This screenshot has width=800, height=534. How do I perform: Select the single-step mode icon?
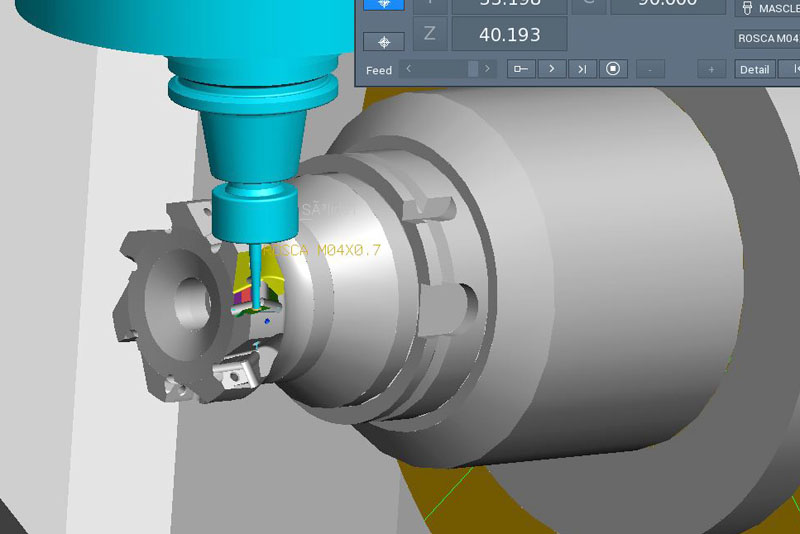520,69
